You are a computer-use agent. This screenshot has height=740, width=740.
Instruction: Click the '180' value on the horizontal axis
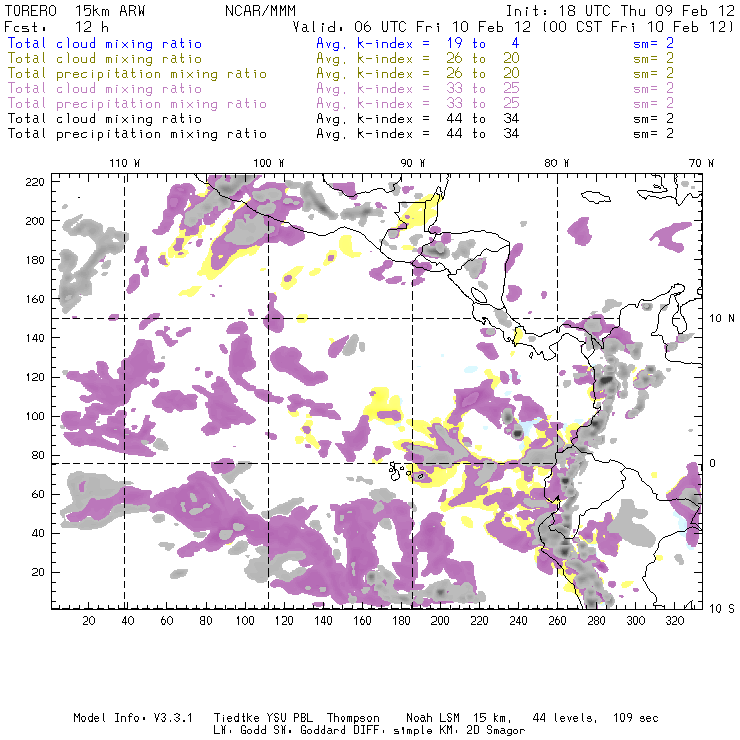point(401,621)
